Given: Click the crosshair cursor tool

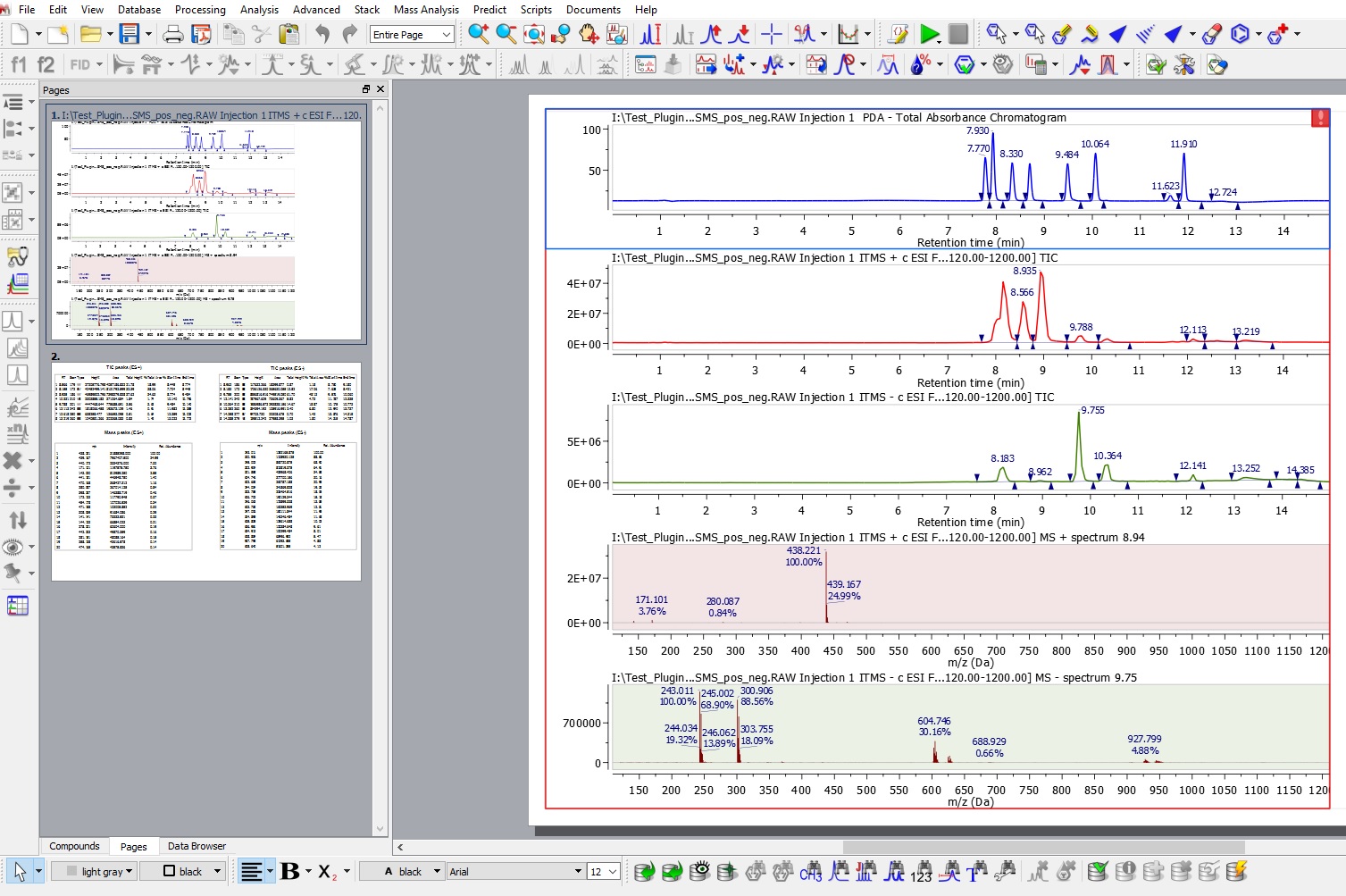Looking at the screenshot, I should coord(771,34).
